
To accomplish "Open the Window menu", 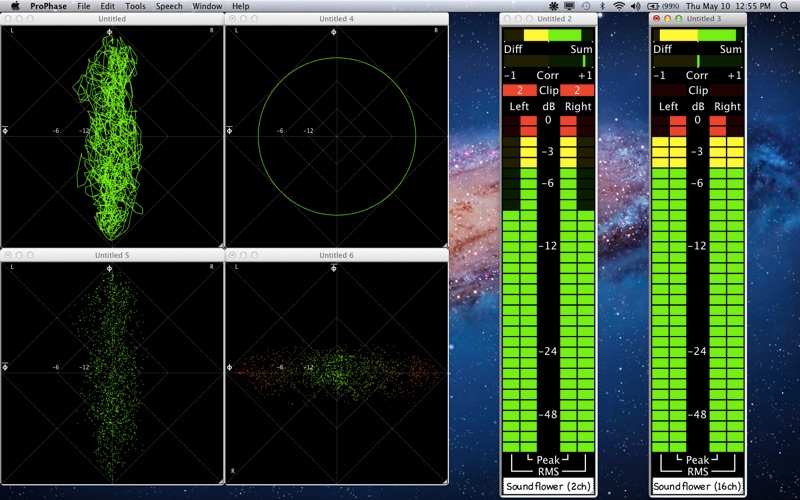I will tap(207, 6).
